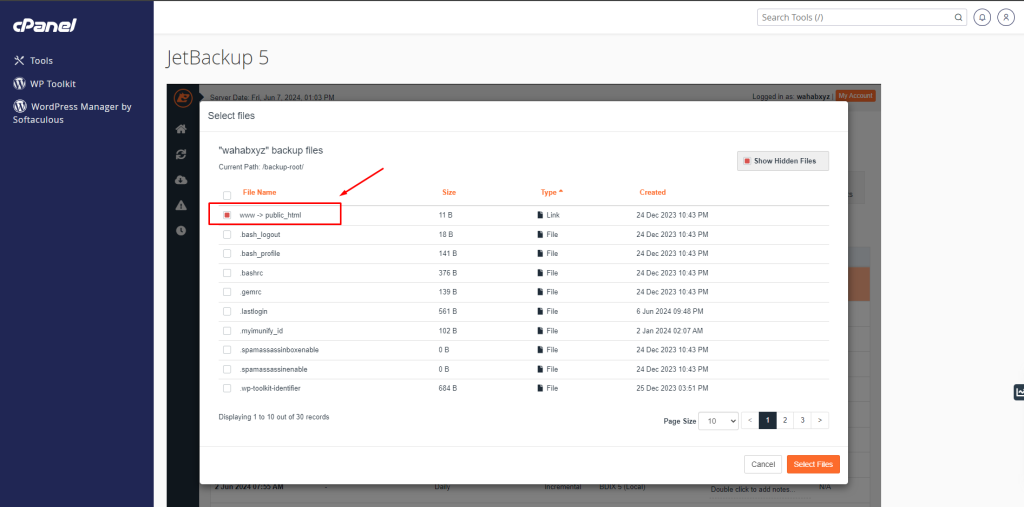Viewport: 1024px width, 507px height.
Task: Check the .bash_logout file checkbox
Action: [x=227, y=234]
